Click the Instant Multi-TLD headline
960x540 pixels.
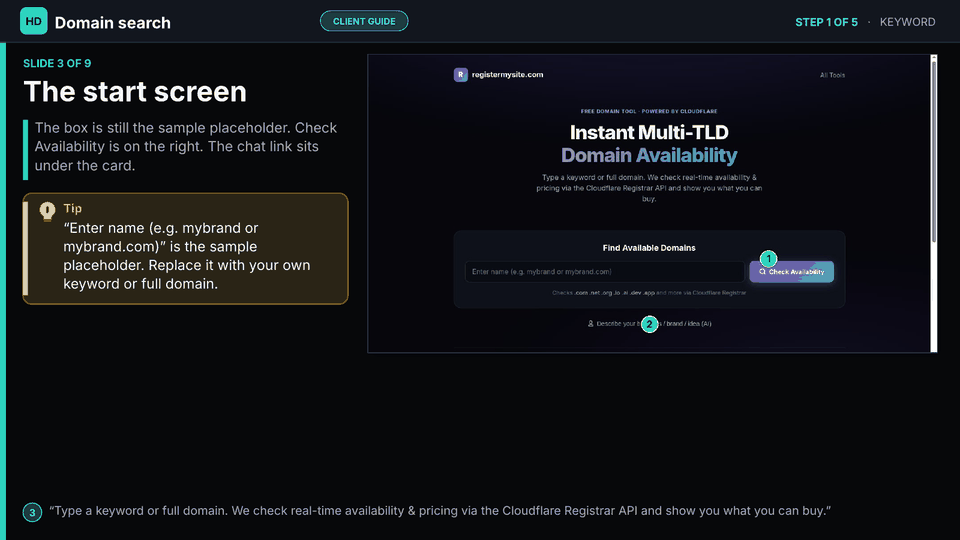coord(649,132)
